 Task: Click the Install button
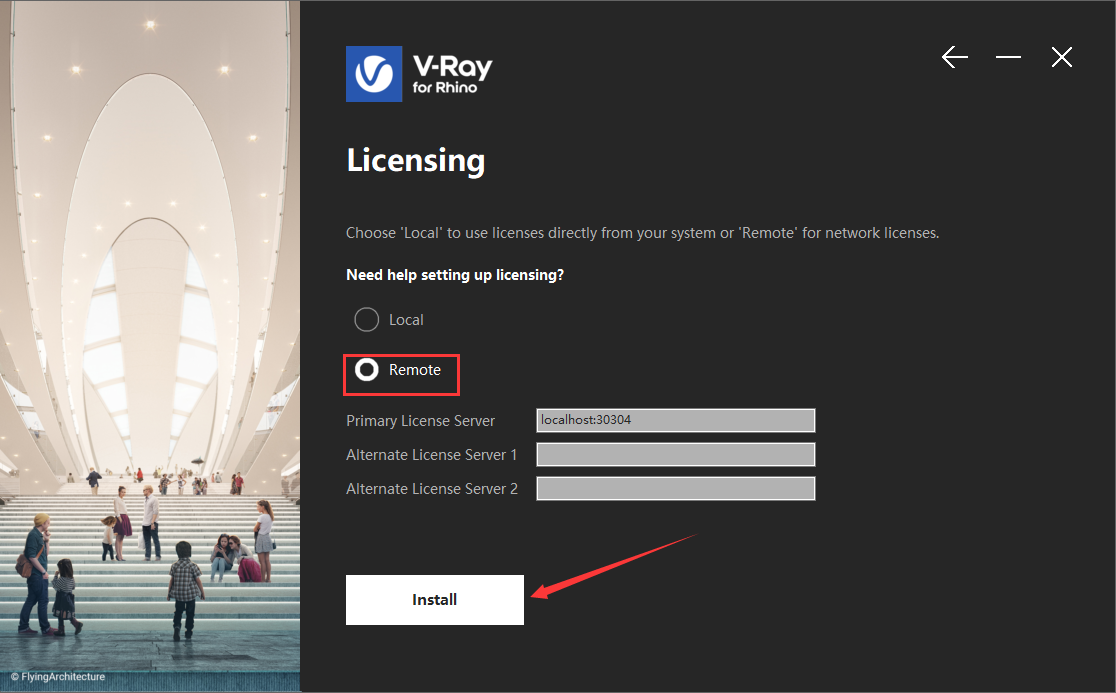(x=435, y=600)
